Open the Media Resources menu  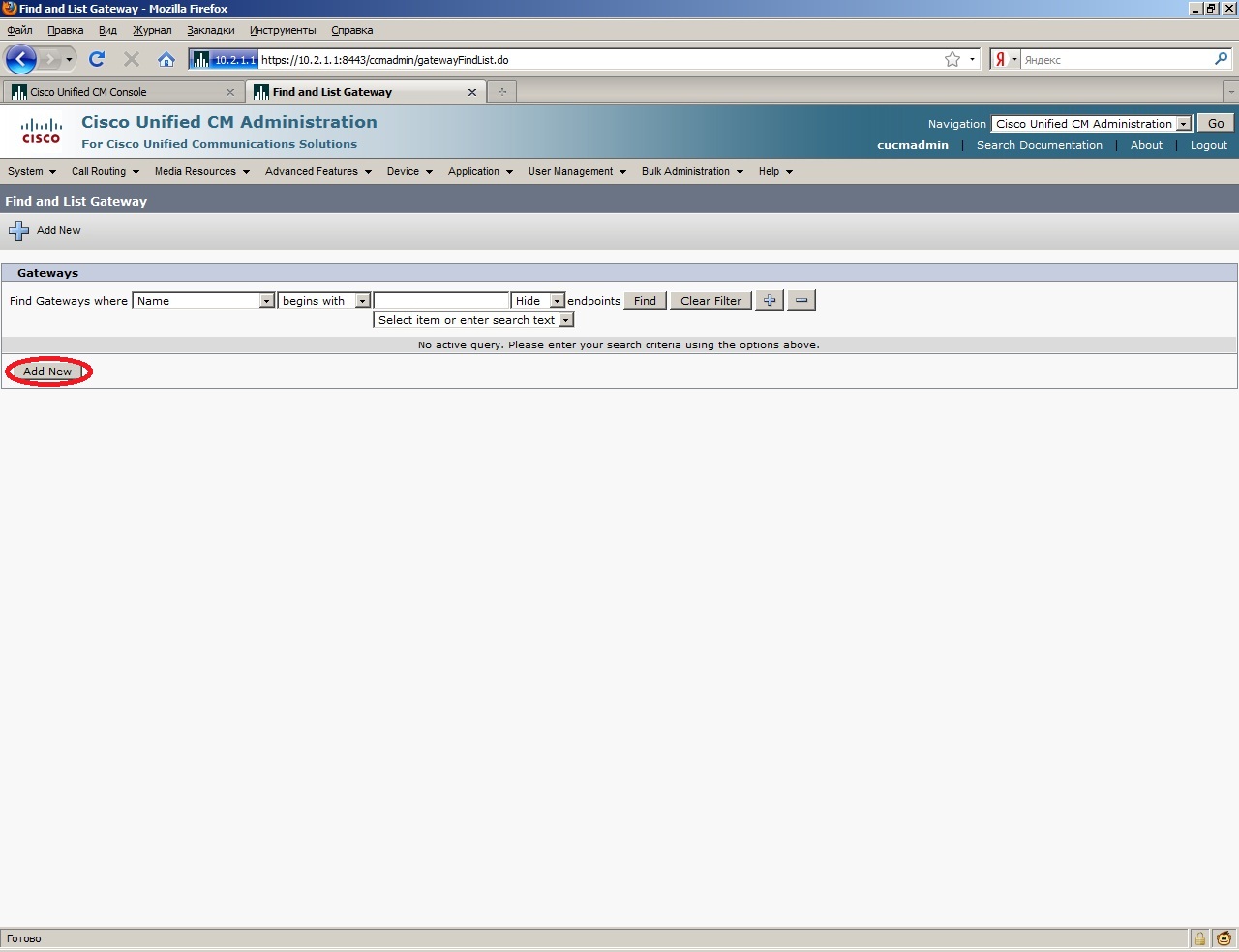pyautogui.click(x=202, y=171)
